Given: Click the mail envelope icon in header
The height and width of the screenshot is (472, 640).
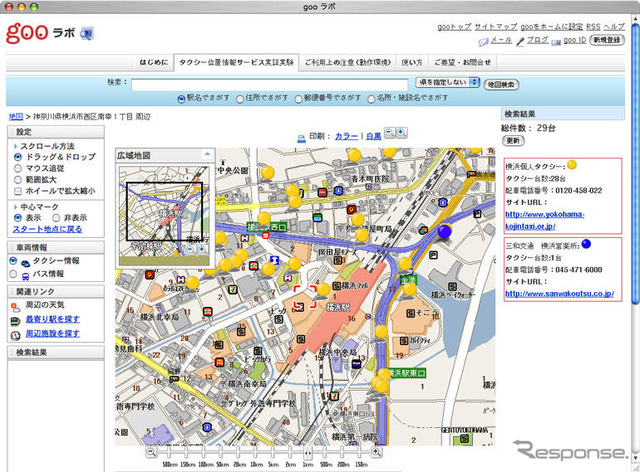Looking at the screenshot, I should 483,42.
